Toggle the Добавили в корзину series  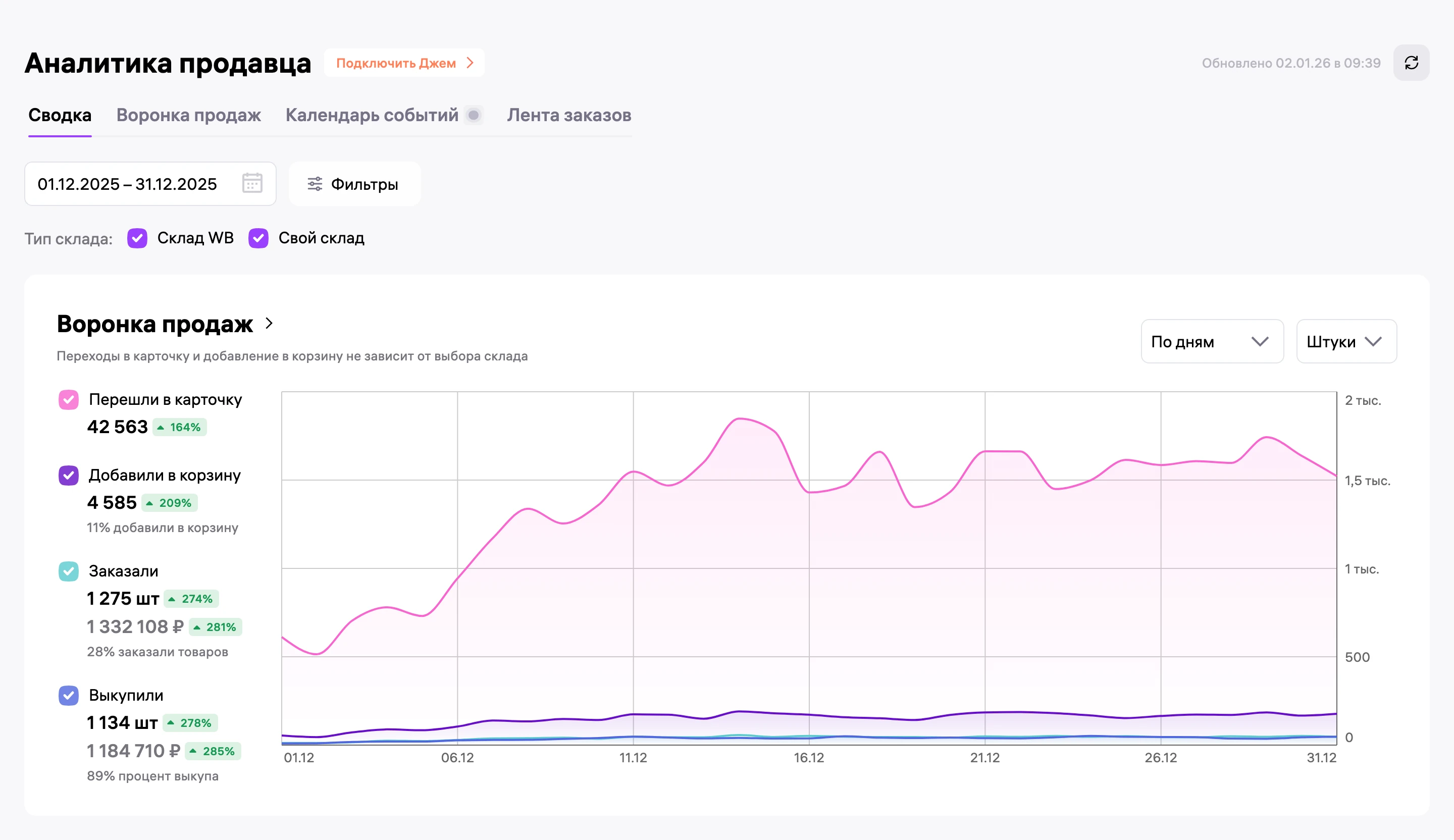click(x=69, y=476)
